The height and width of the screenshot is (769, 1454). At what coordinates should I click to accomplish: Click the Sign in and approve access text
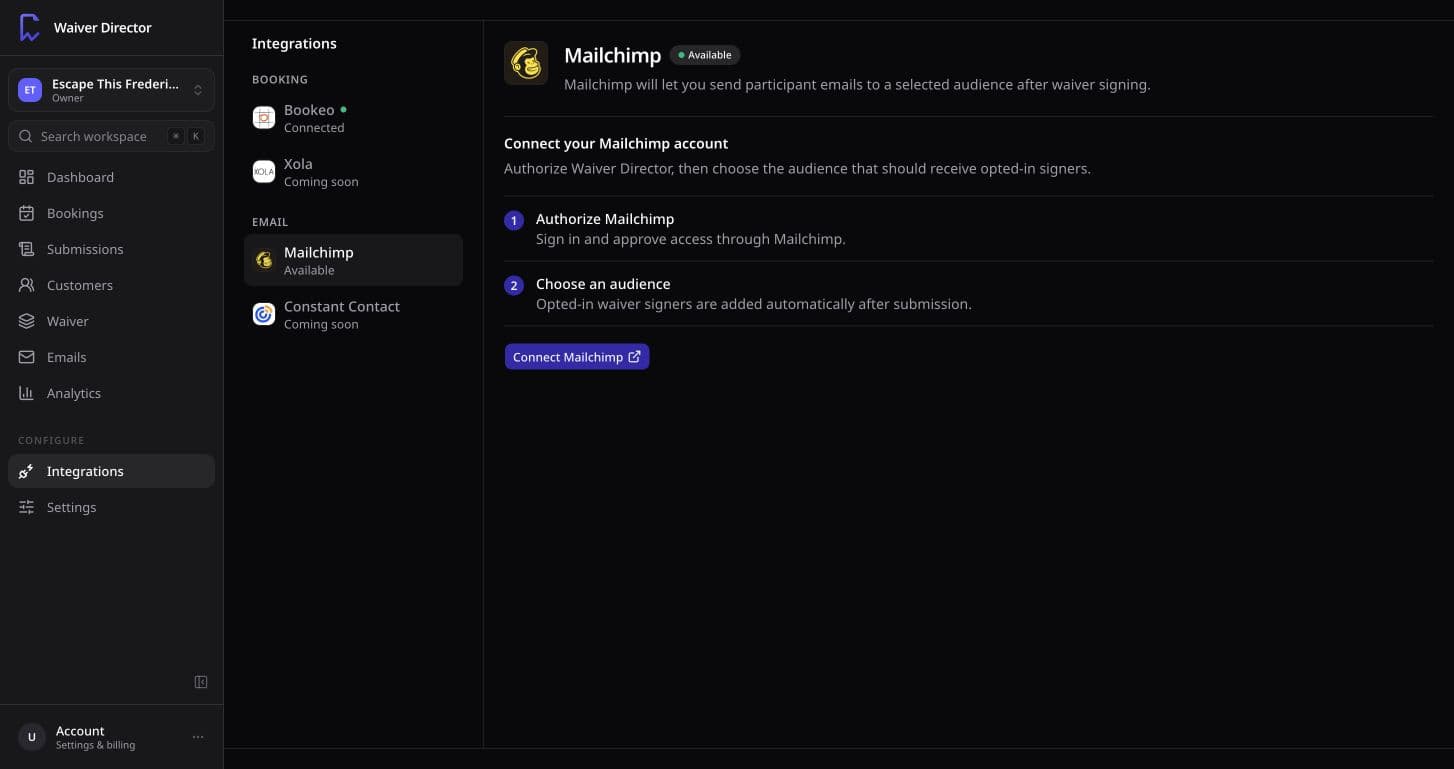(691, 239)
